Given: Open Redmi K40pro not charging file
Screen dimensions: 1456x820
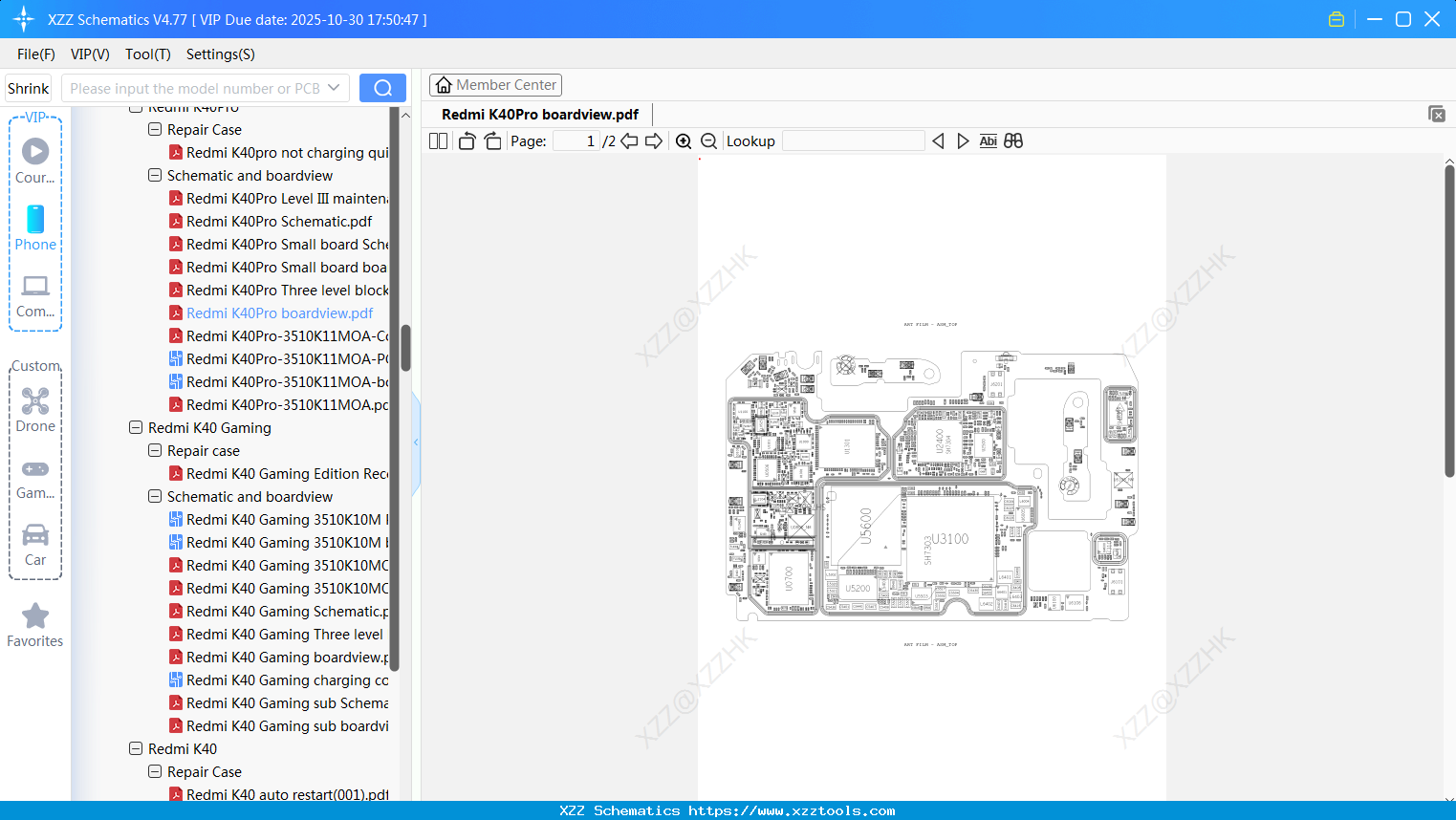Looking at the screenshot, I should tap(279, 153).
